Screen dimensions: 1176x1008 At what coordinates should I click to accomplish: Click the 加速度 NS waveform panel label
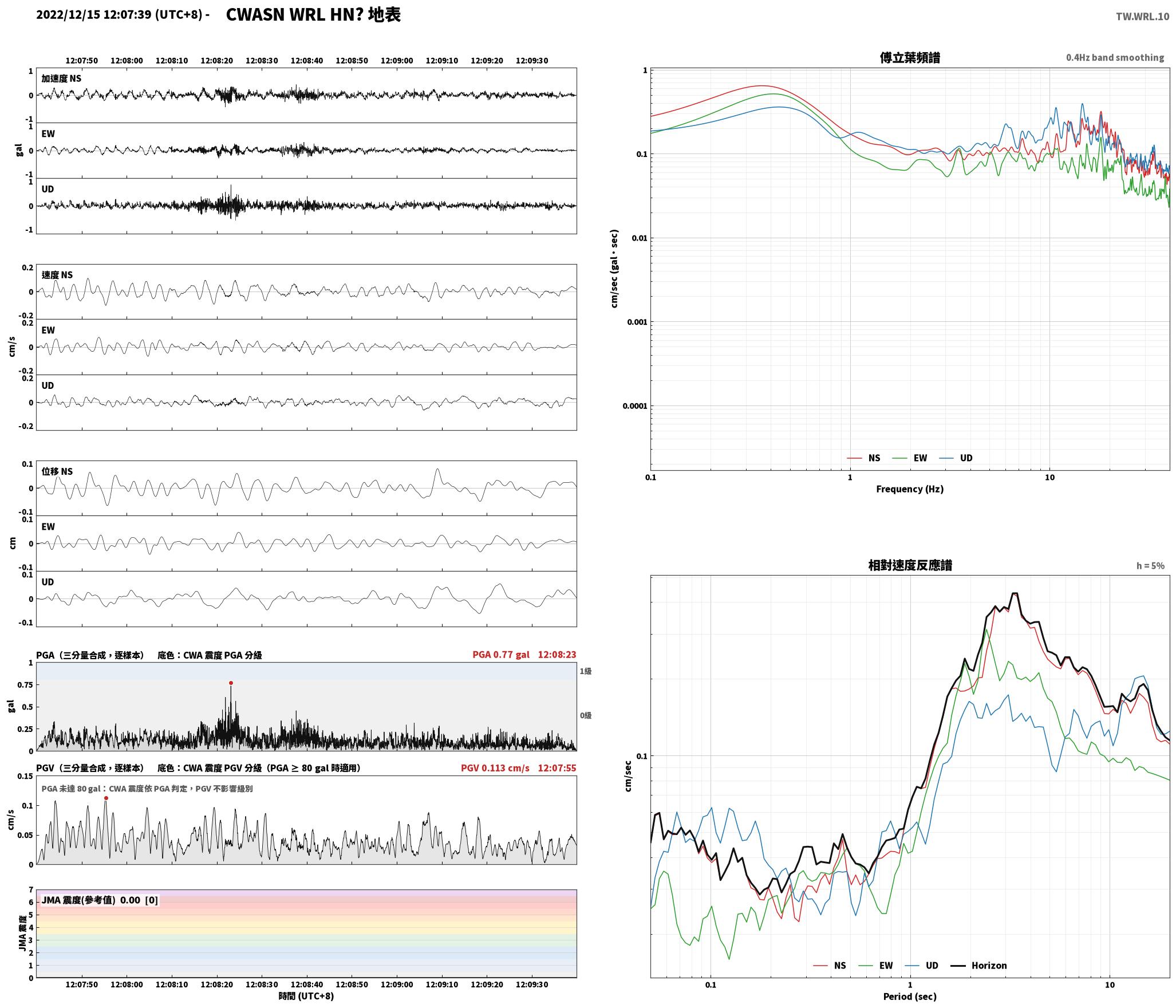pyautogui.click(x=61, y=78)
